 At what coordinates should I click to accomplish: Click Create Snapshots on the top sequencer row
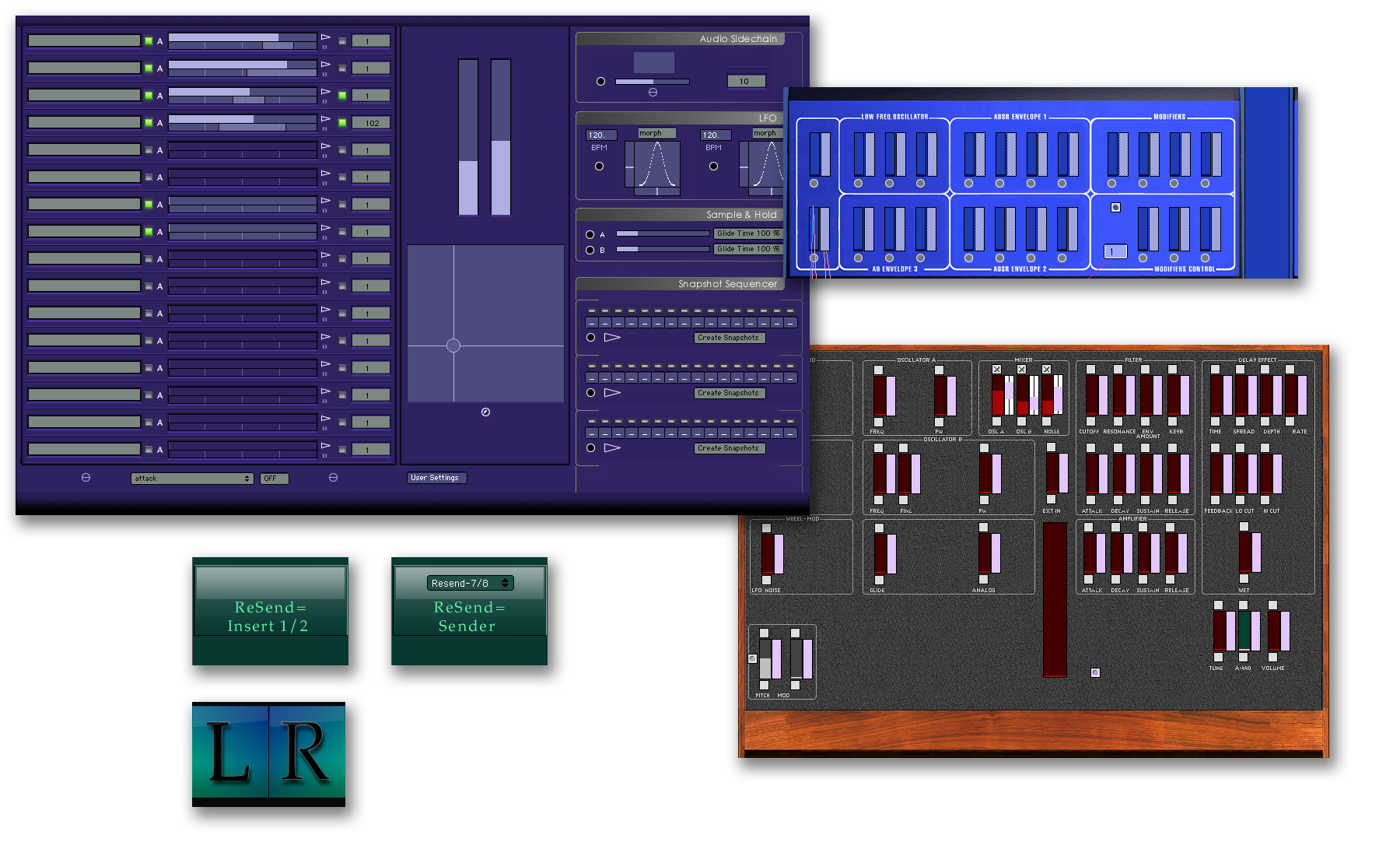click(729, 338)
